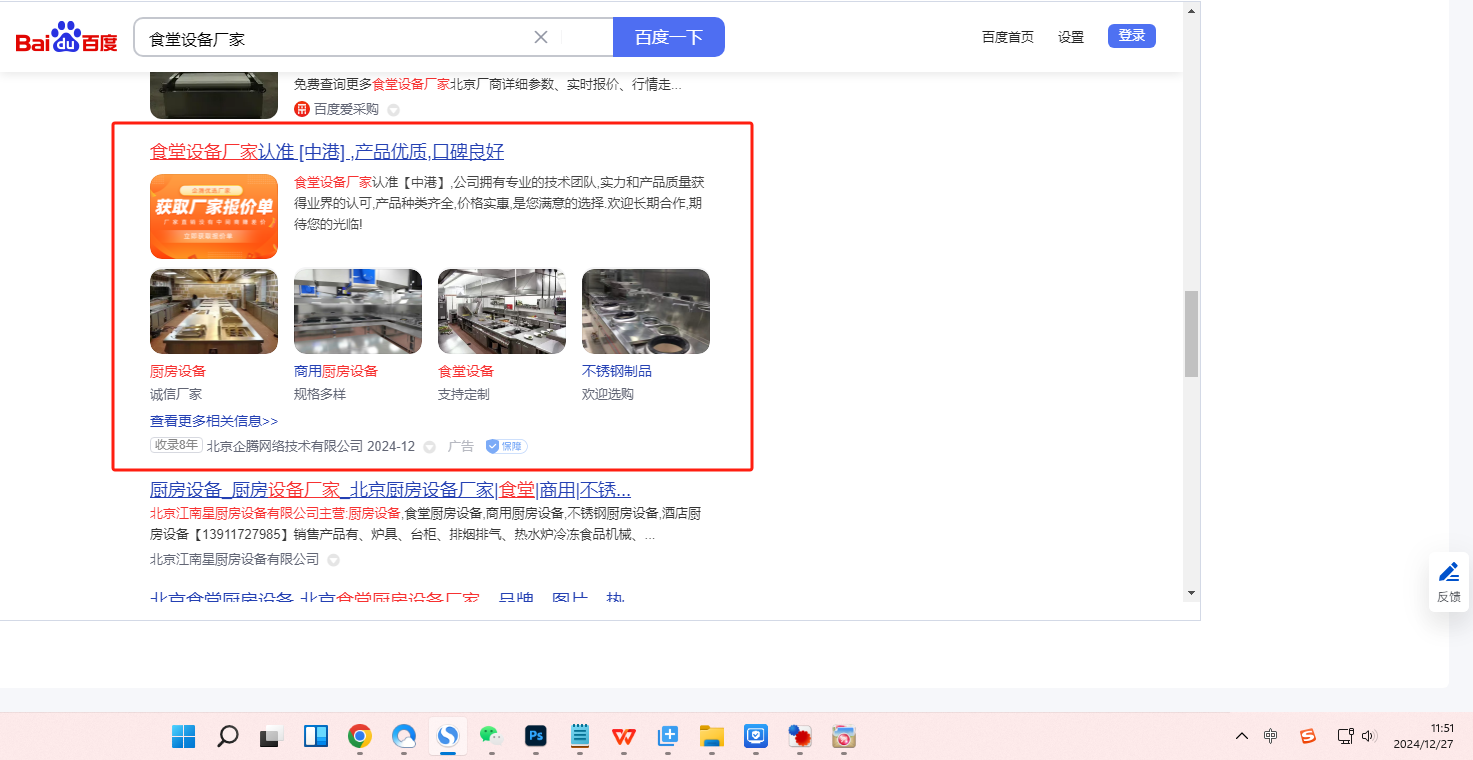The height and width of the screenshot is (760, 1473).
Task: Click the 广告 label
Action: click(x=461, y=446)
